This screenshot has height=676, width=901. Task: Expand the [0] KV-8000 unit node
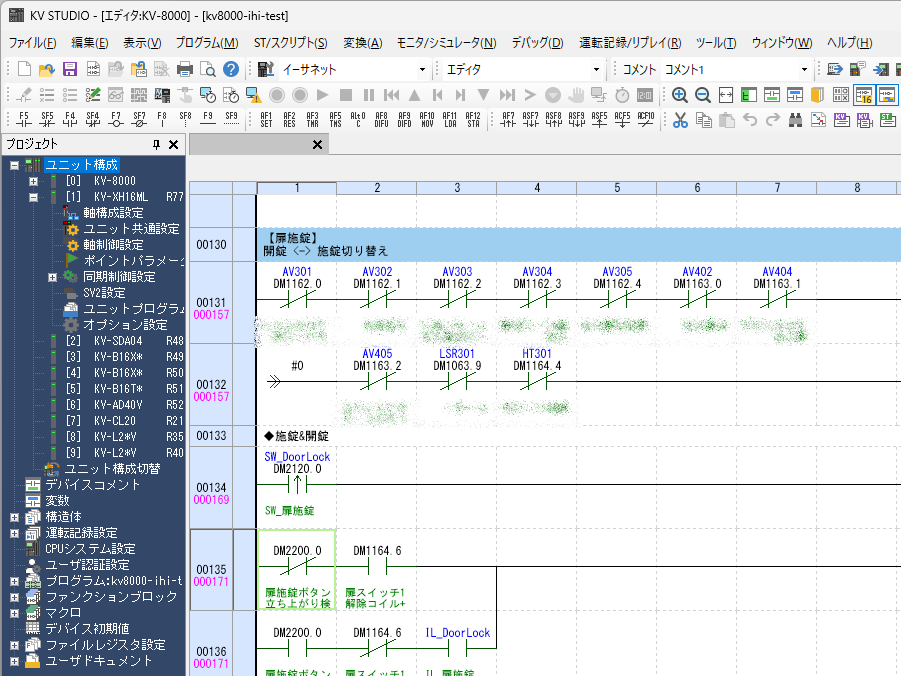point(33,182)
